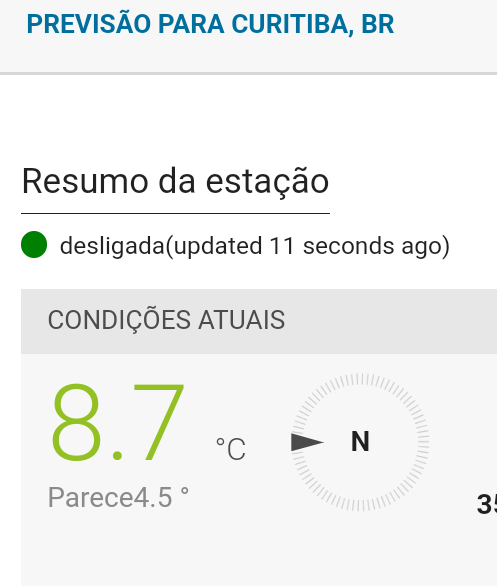Click the degree symbol after Parece 4.5
This screenshot has width=497, height=586.
(x=185, y=491)
